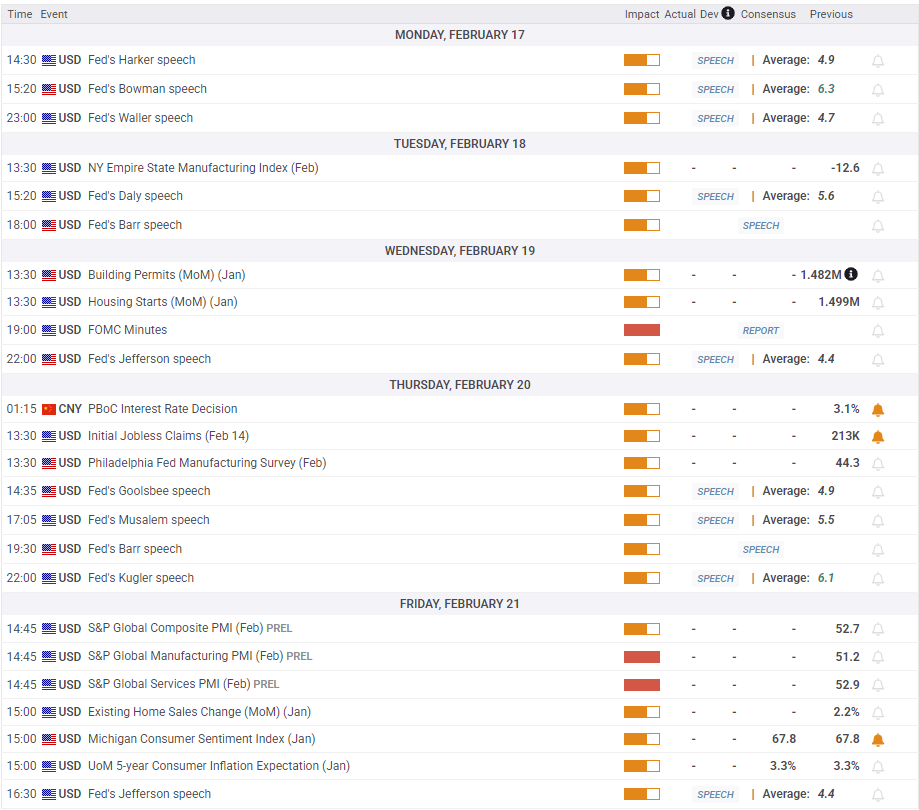The image size is (919, 810).
Task: Open REPORT badge for FOMC Minutes
Action: click(760, 331)
